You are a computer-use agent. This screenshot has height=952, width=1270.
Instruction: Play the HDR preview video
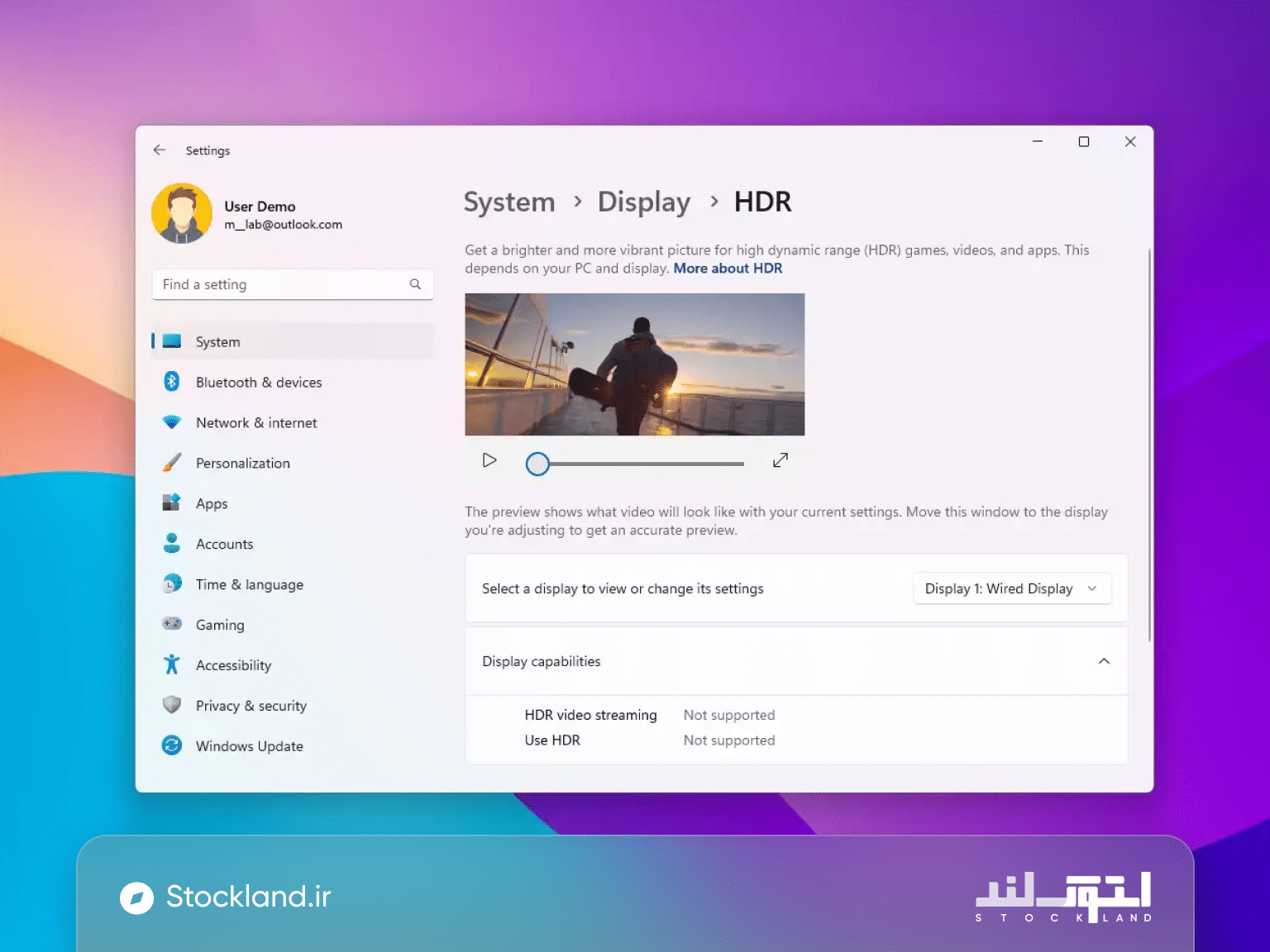tap(489, 460)
